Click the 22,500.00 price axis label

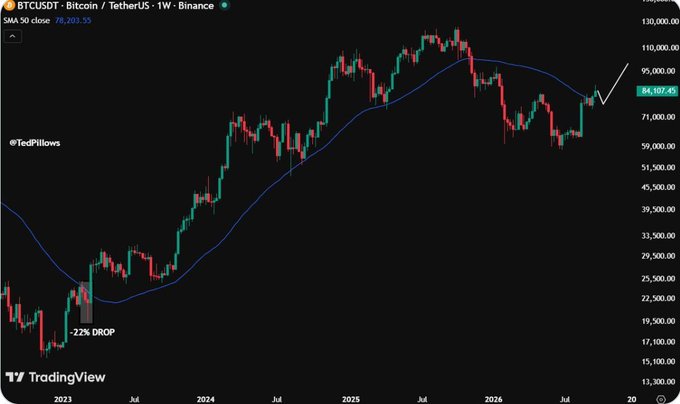660,298
